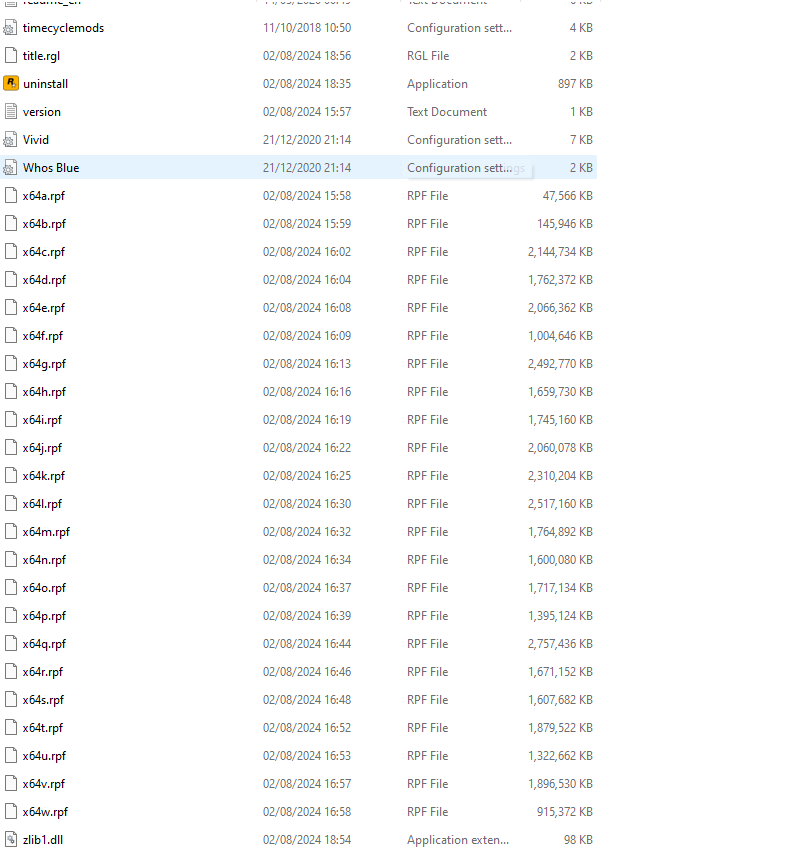The image size is (796, 864).
Task: Click the x64p.rpf file icon
Action: click(x=10, y=615)
